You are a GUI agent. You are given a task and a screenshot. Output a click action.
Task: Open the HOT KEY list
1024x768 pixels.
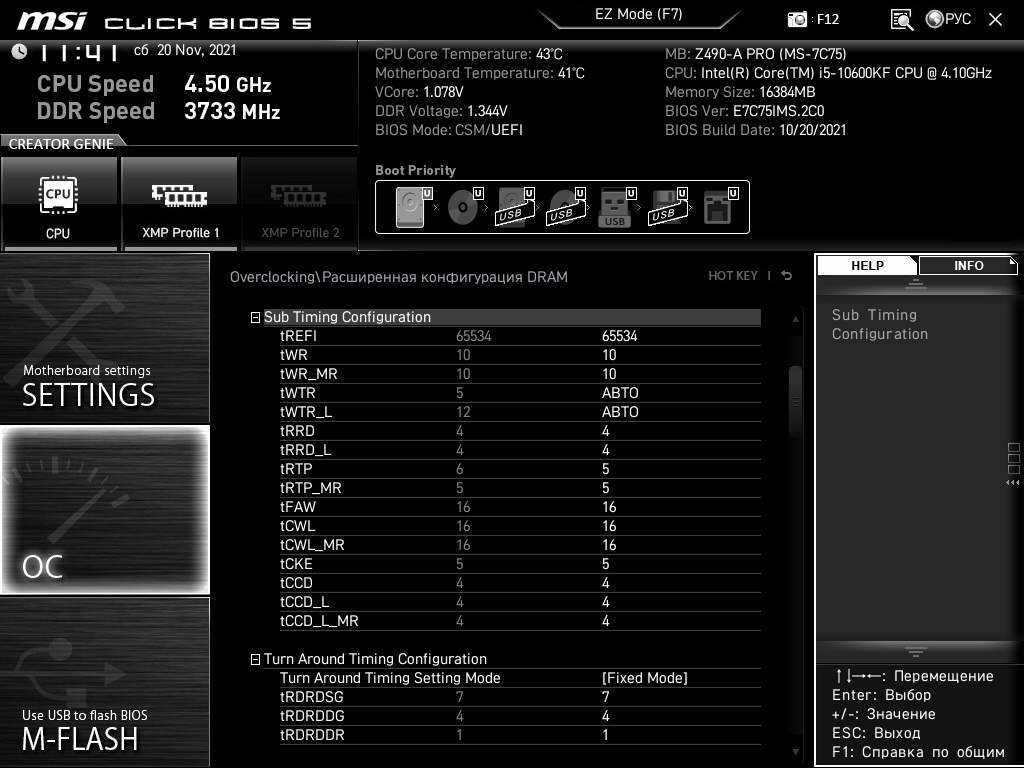point(733,276)
